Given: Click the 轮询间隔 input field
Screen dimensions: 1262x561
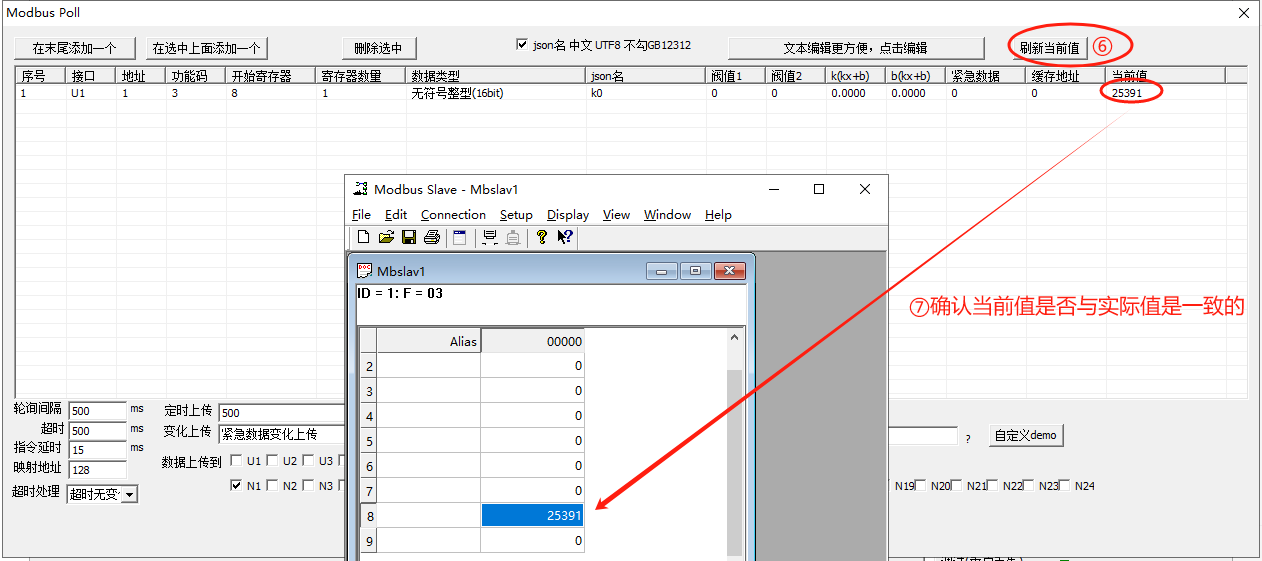Looking at the screenshot, I should click(x=97, y=411).
